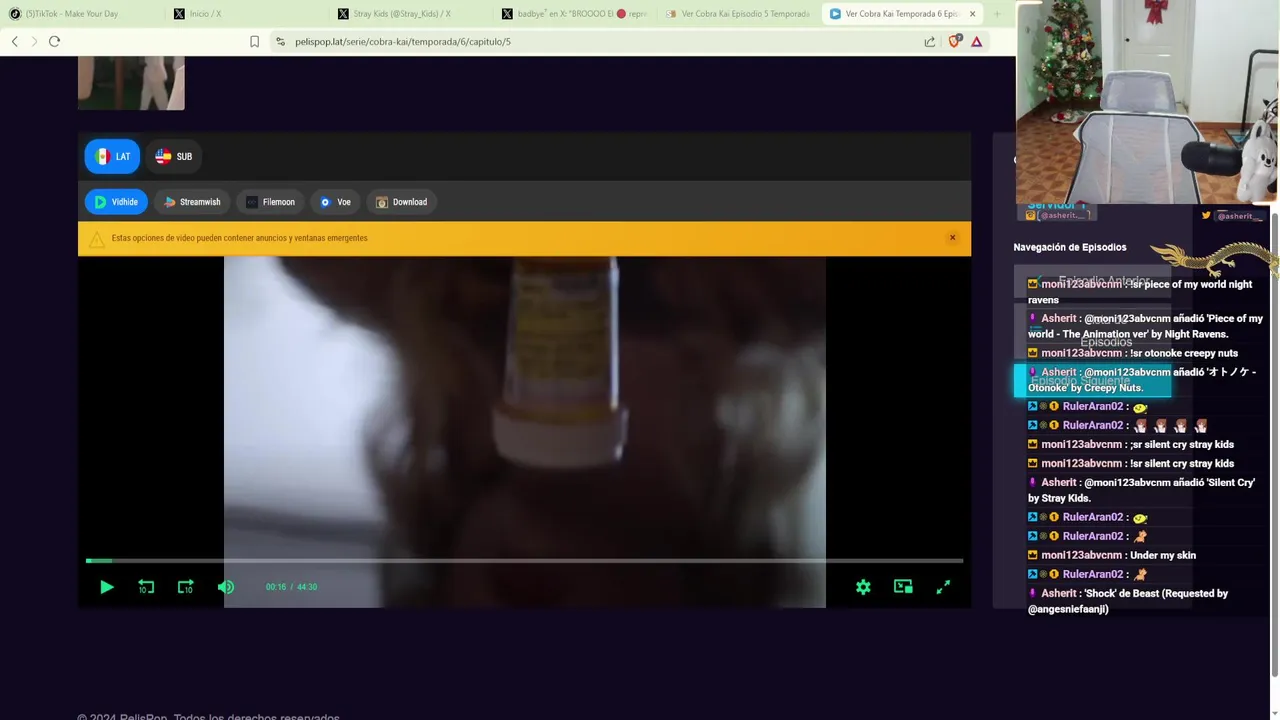Rewind the video 10 seconds
Screen dimensions: 1280x720
tap(146, 587)
